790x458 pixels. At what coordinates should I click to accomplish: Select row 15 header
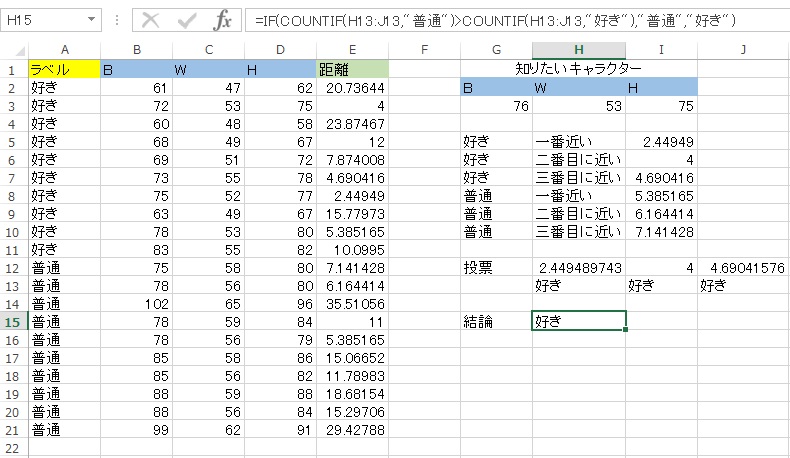(13, 322)
